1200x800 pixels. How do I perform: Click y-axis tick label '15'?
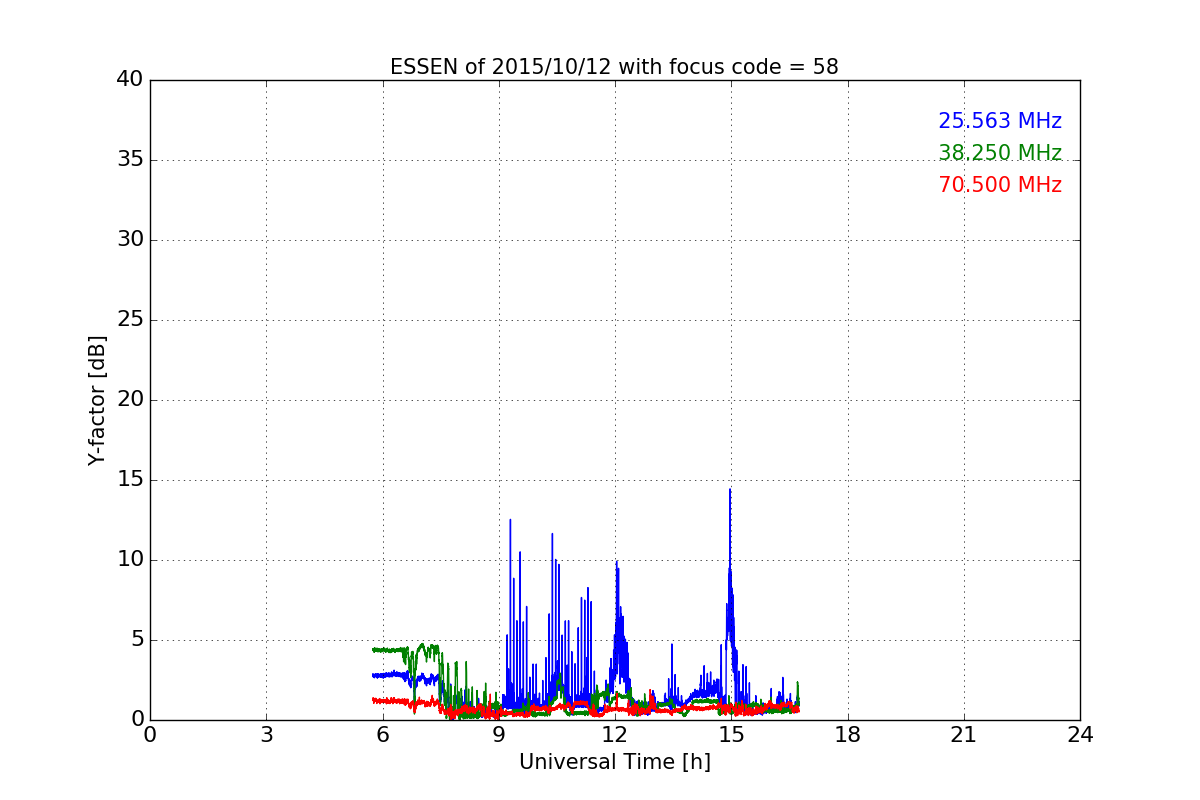(x=130, y=480)
